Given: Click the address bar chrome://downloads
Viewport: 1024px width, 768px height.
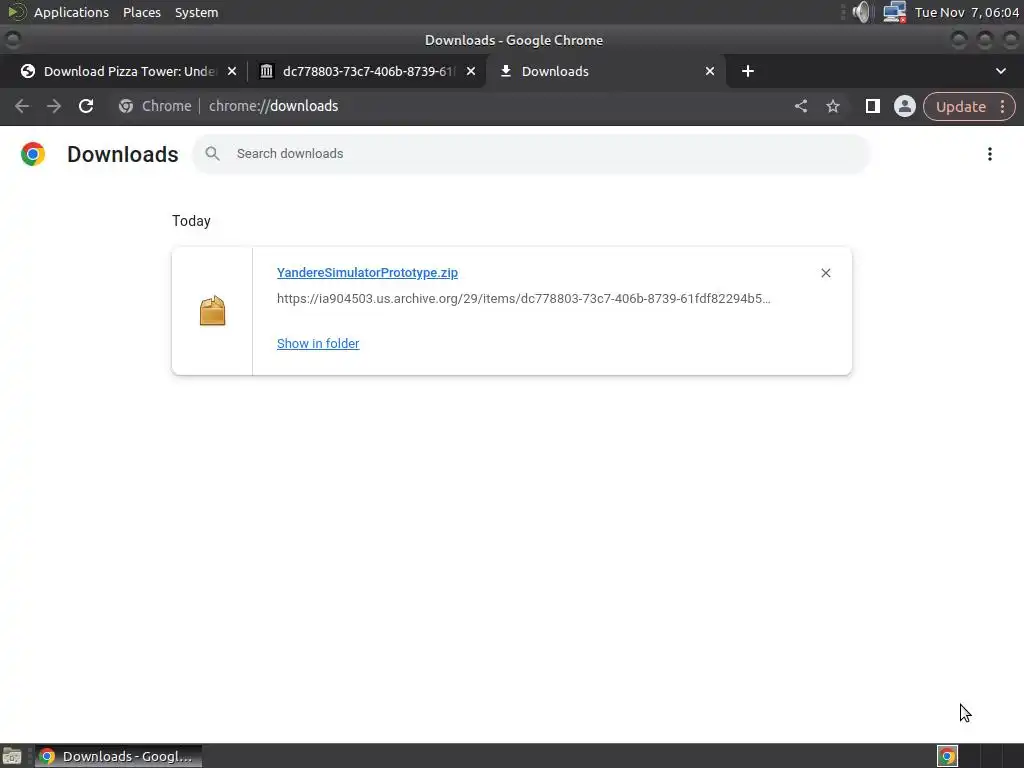Looking at the screenshot, I should click(x=274, y=106).
